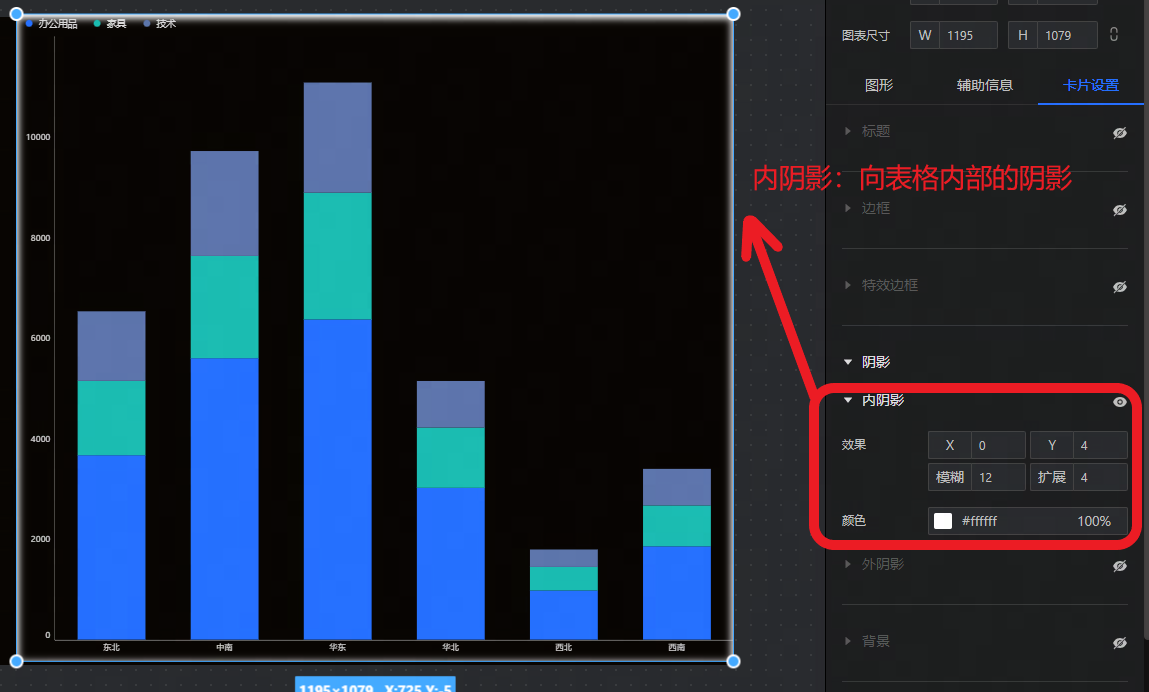Collapse the 内阴影 section arrow
Viewport: 1149px width, 692px height.
tap(848, 400)
